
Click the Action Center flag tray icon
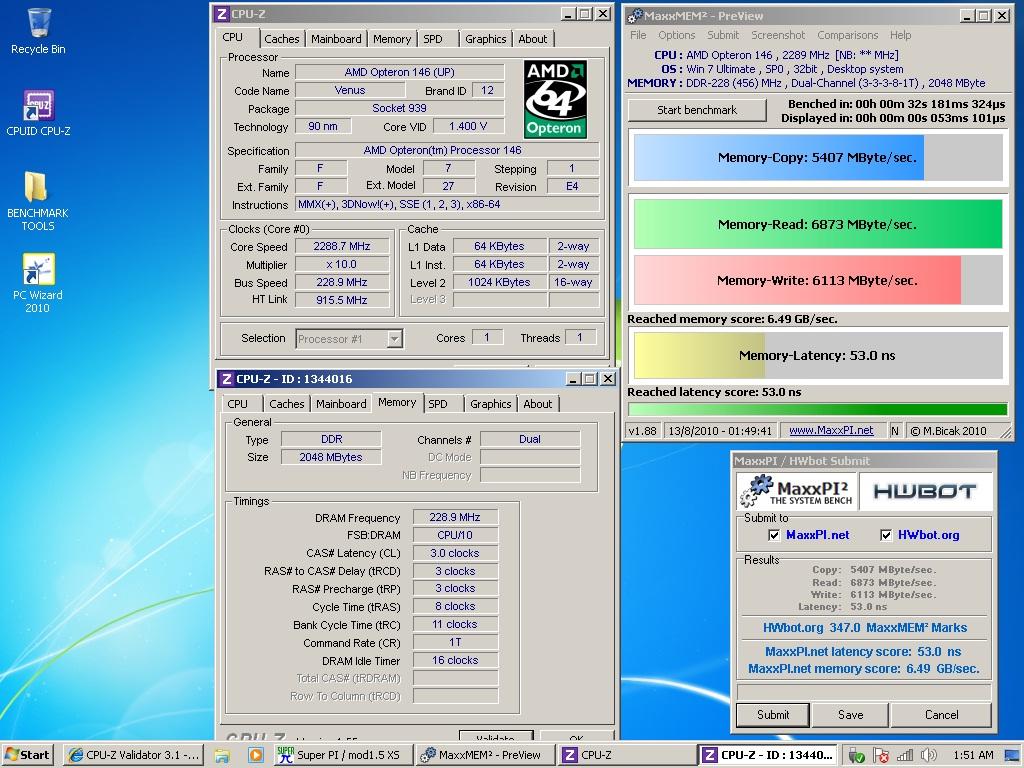[x=880, y=756]
